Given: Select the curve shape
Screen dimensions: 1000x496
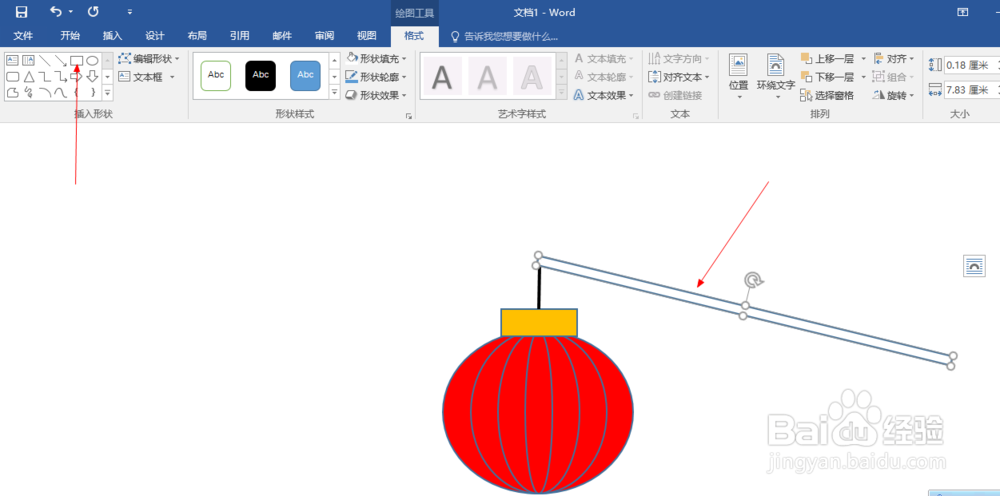Looking at the screenshot, I should (x=61, y=92).
